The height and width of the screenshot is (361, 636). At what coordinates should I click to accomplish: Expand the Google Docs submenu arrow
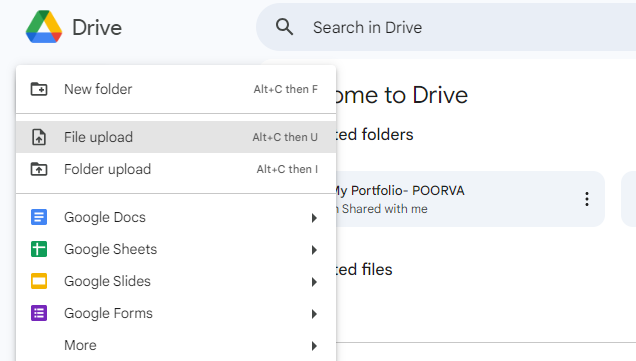point(314,218)
